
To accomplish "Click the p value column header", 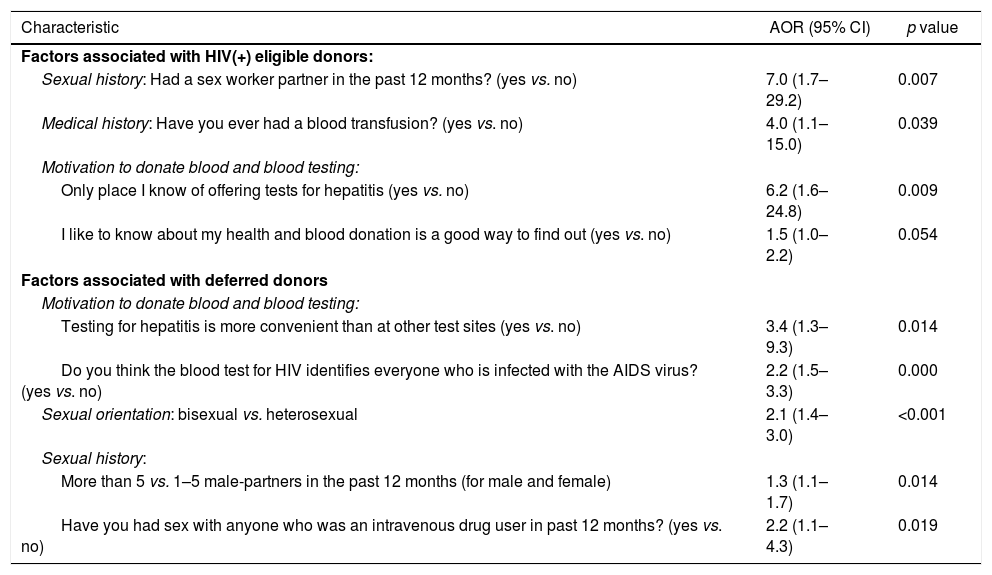I will pos(931,28).
